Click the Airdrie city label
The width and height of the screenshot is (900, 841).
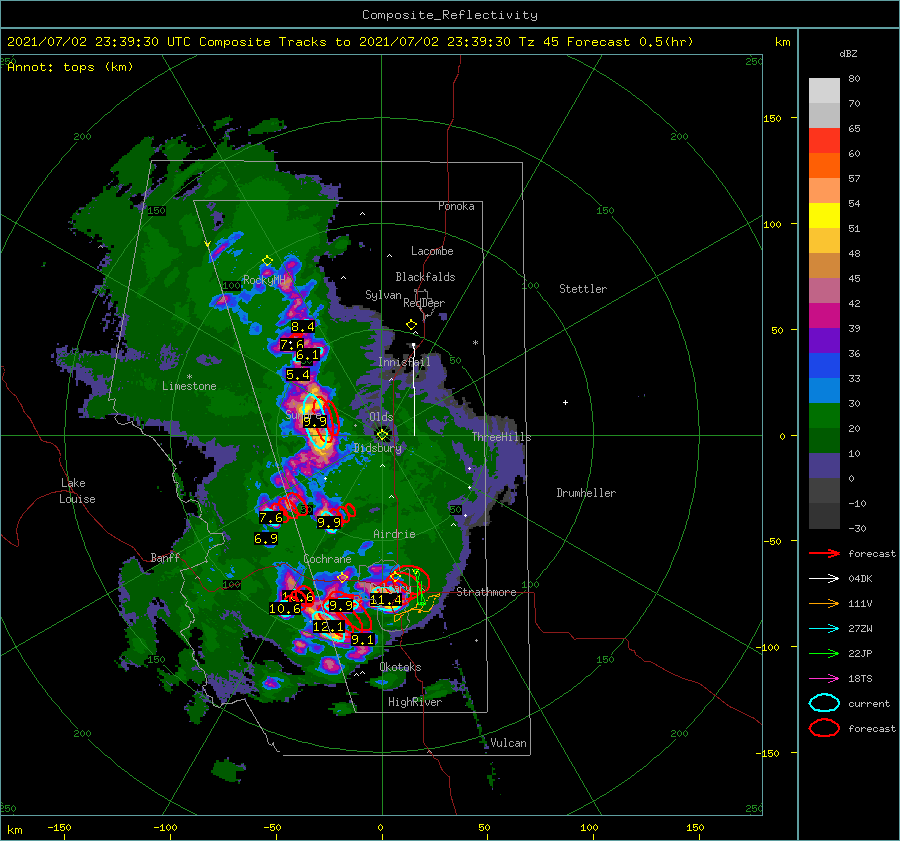coord(394,534)
